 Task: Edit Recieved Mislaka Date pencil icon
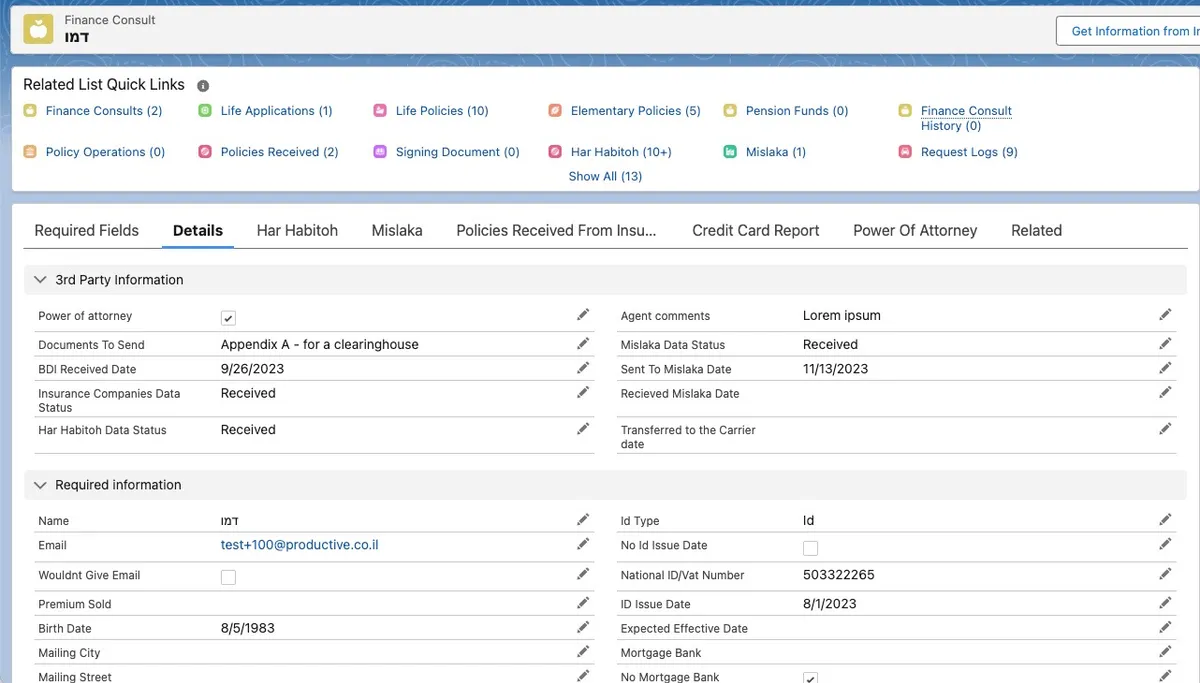pos(1165,393)
